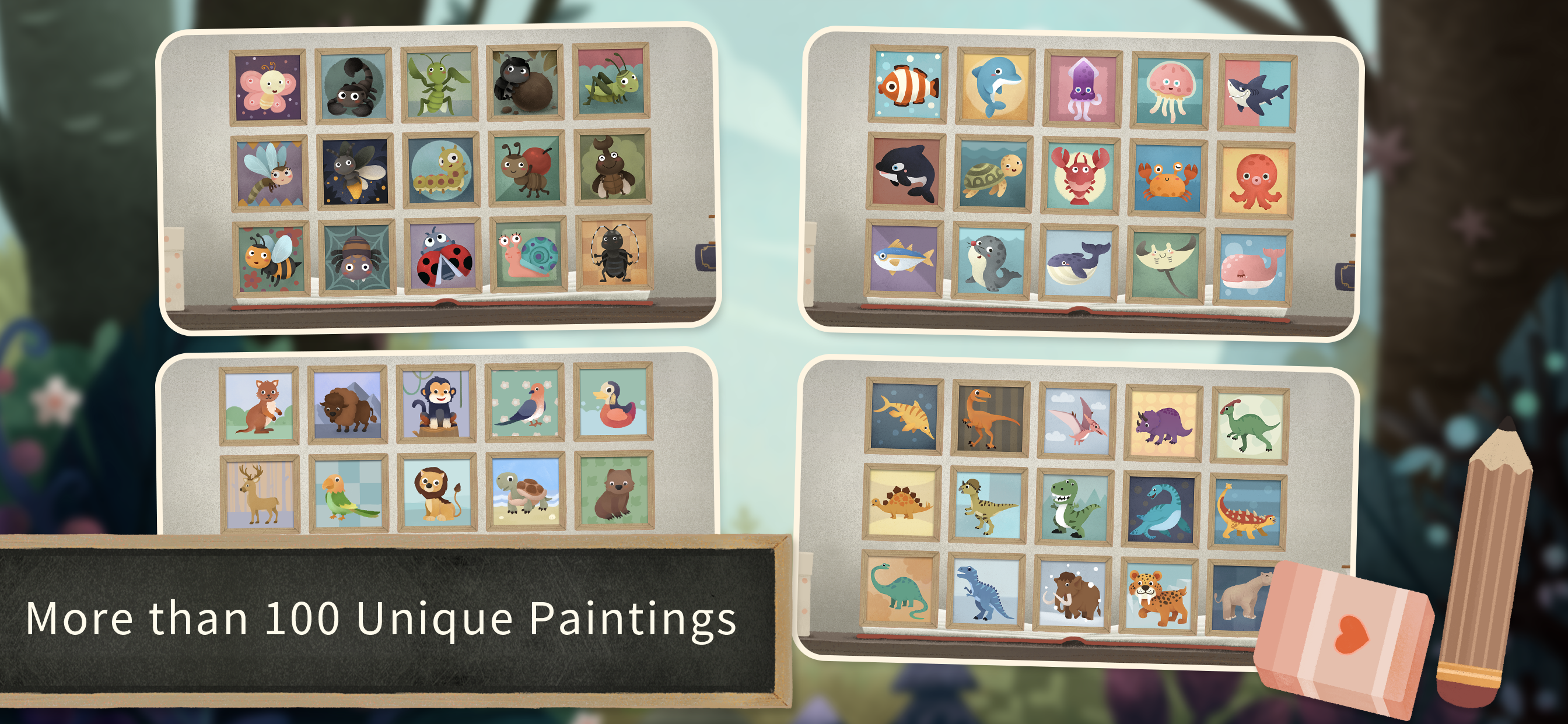Open the monkey on stump painting
Image resolution: width=1568 pixels, height=724 pixels.
click(x=436, y=404)
